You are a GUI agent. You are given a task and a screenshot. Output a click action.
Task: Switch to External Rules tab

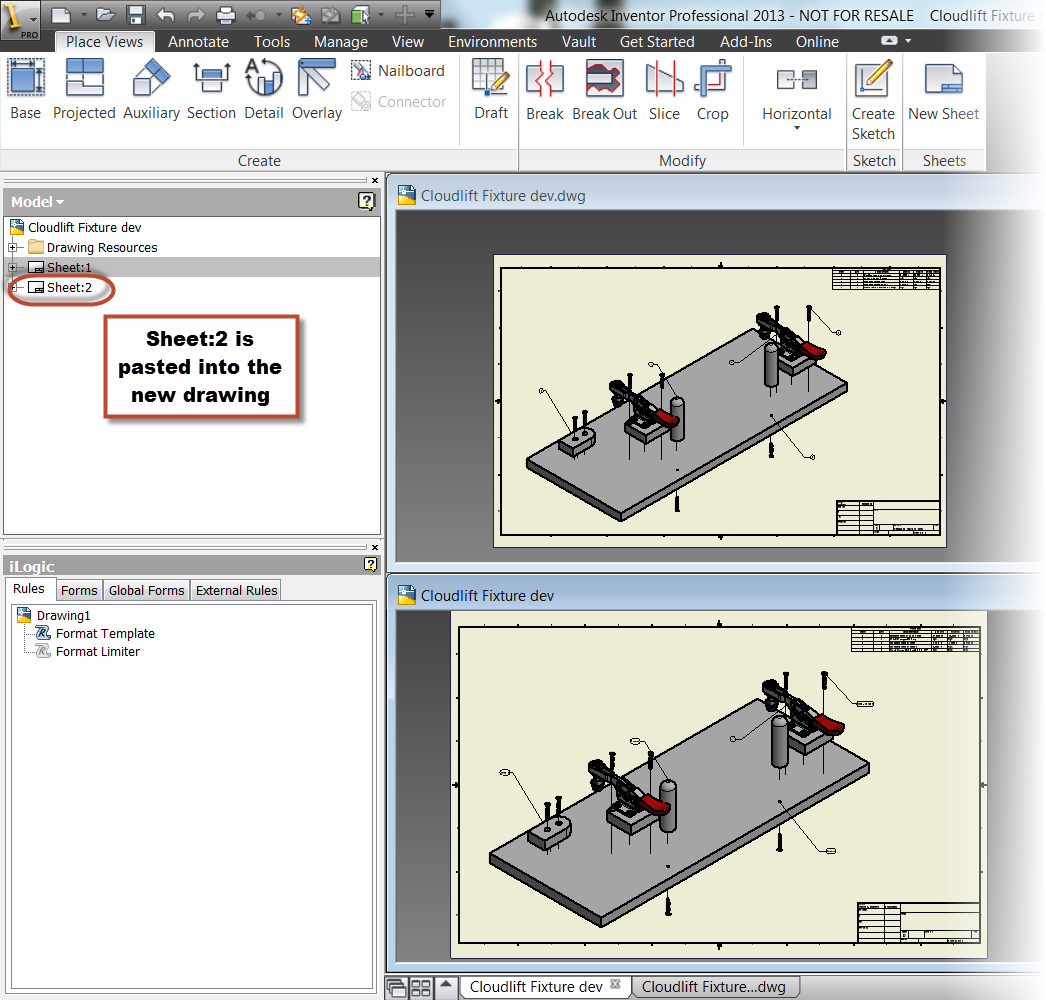pos(236,590)
